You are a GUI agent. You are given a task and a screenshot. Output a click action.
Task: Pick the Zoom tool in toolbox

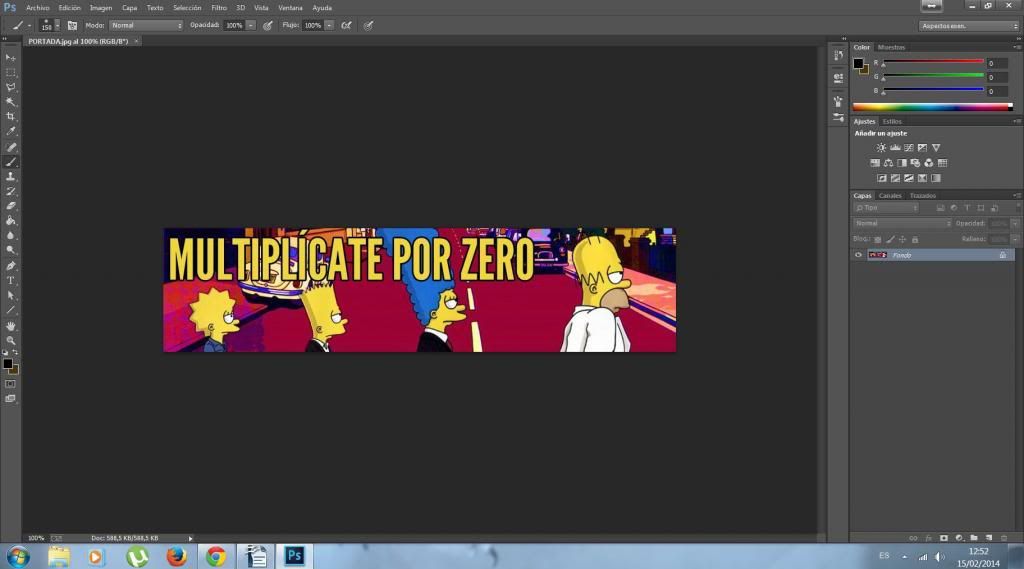pos(11,341)
